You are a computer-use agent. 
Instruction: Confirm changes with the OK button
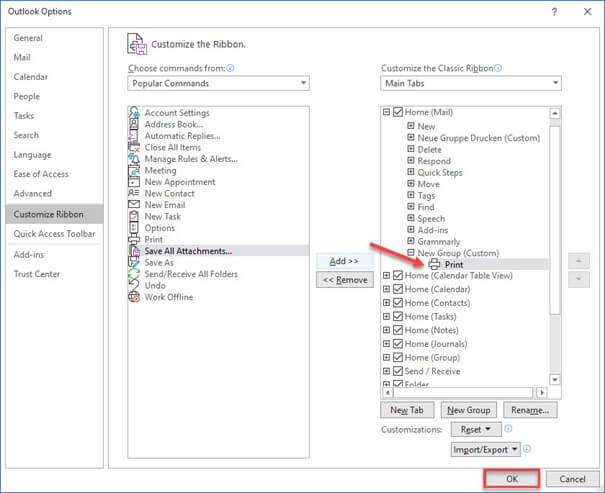point(512,479)
